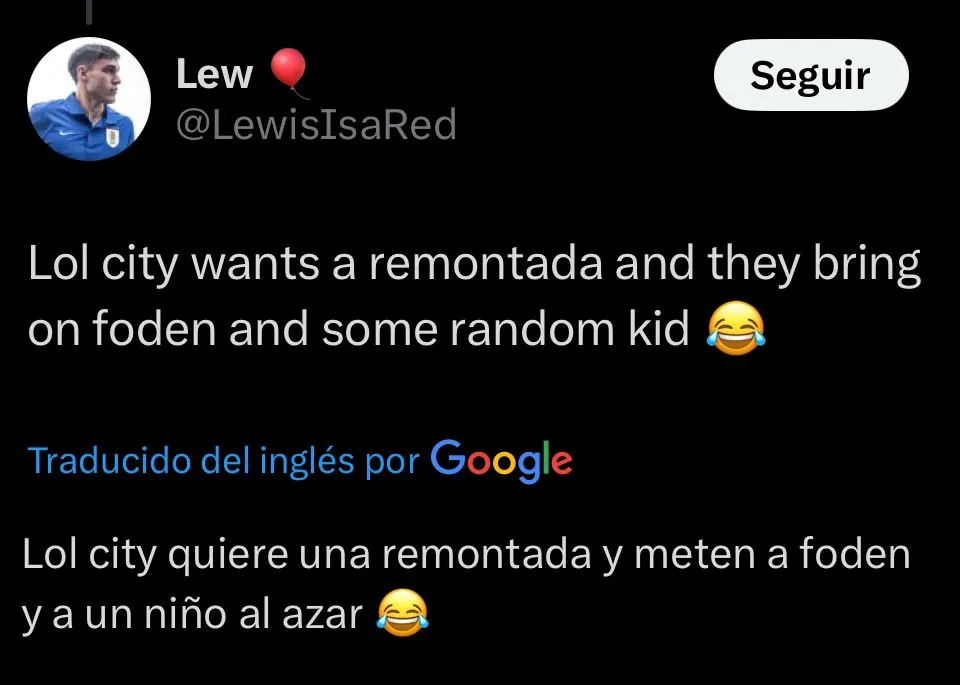Click the thread connector line above the avatar
960x685 pixels.
[89, 12]
